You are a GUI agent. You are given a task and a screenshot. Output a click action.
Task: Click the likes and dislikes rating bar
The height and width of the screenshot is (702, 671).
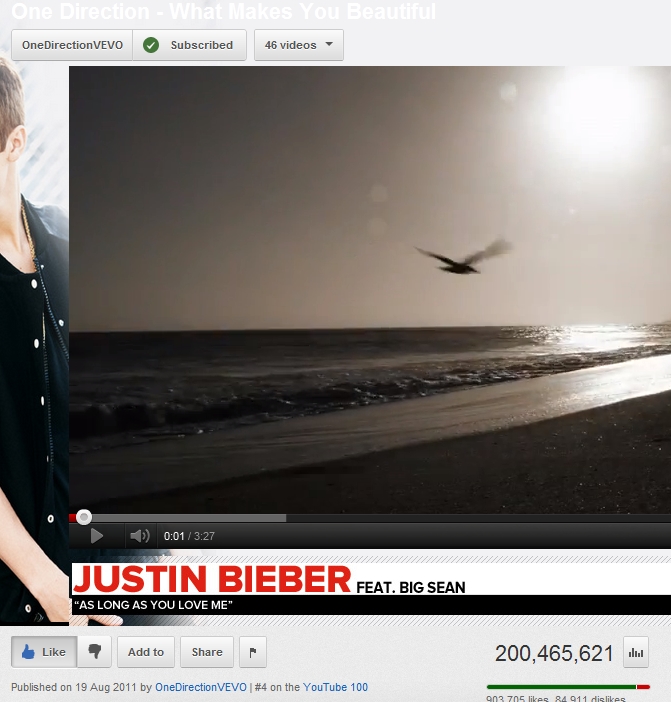(x=568, y=687)
